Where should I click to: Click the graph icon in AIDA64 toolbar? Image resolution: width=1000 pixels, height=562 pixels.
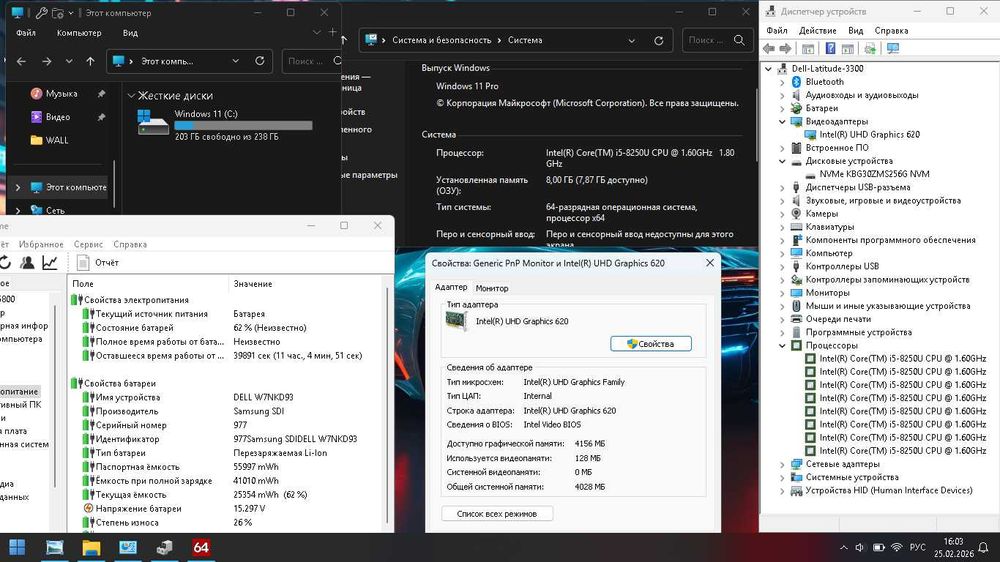50,263
